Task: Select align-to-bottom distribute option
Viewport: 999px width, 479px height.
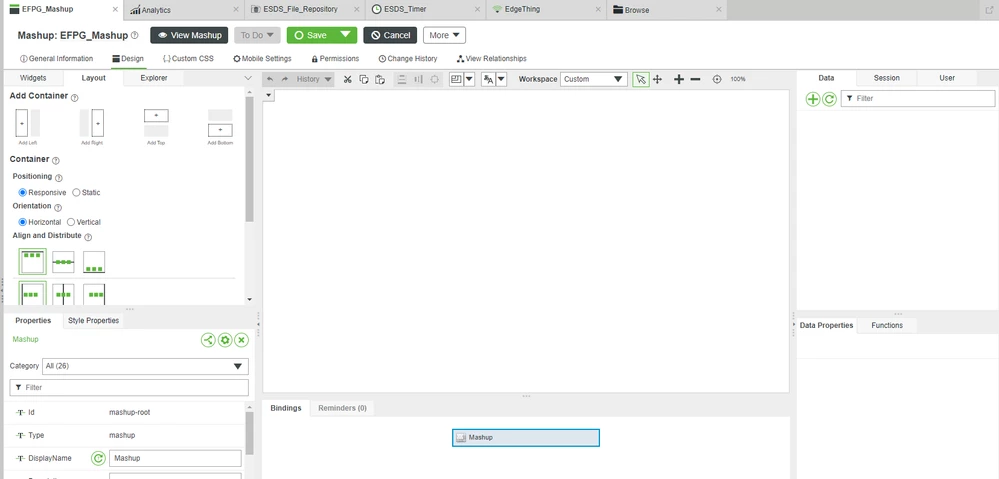Action: pos(94,262)
